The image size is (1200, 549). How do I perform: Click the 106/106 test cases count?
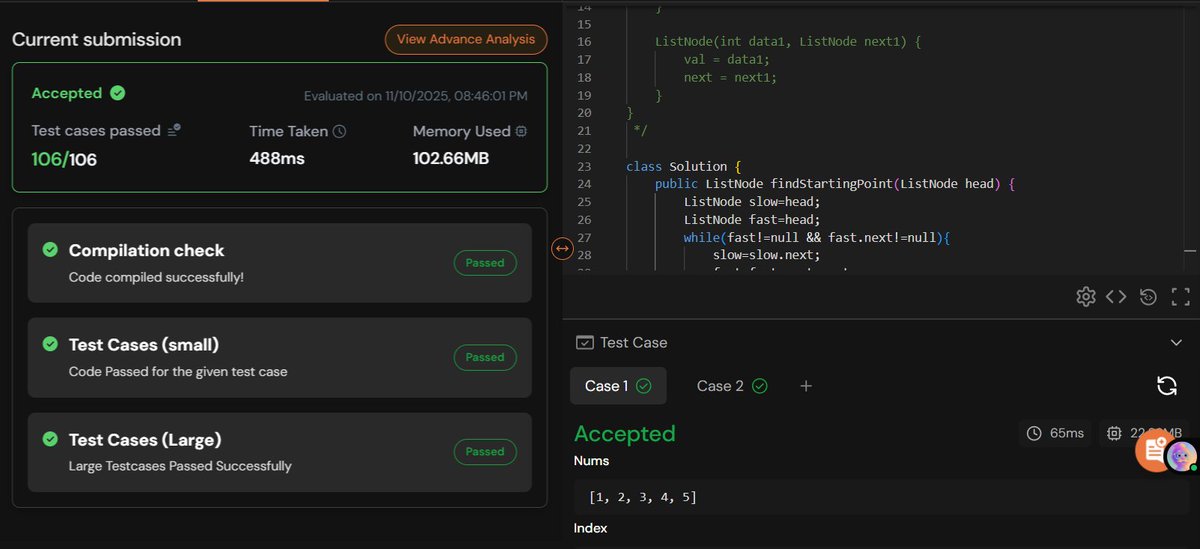tap(64, 159)
